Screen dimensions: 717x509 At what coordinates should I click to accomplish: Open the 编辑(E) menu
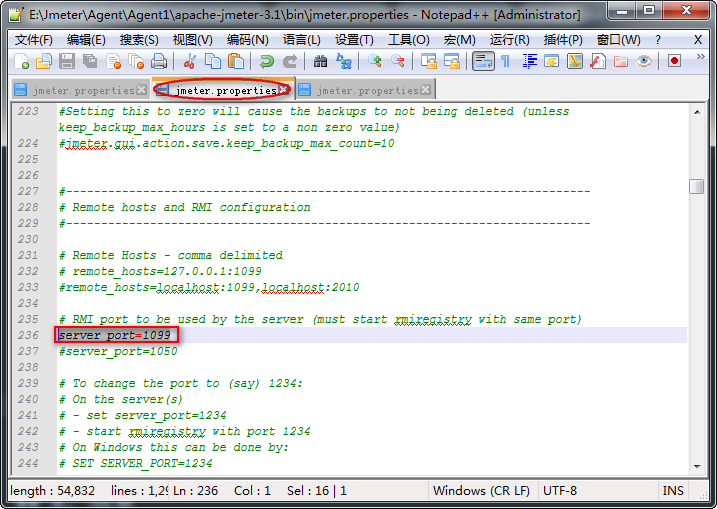pyautogui.click(x=86, y=40)
